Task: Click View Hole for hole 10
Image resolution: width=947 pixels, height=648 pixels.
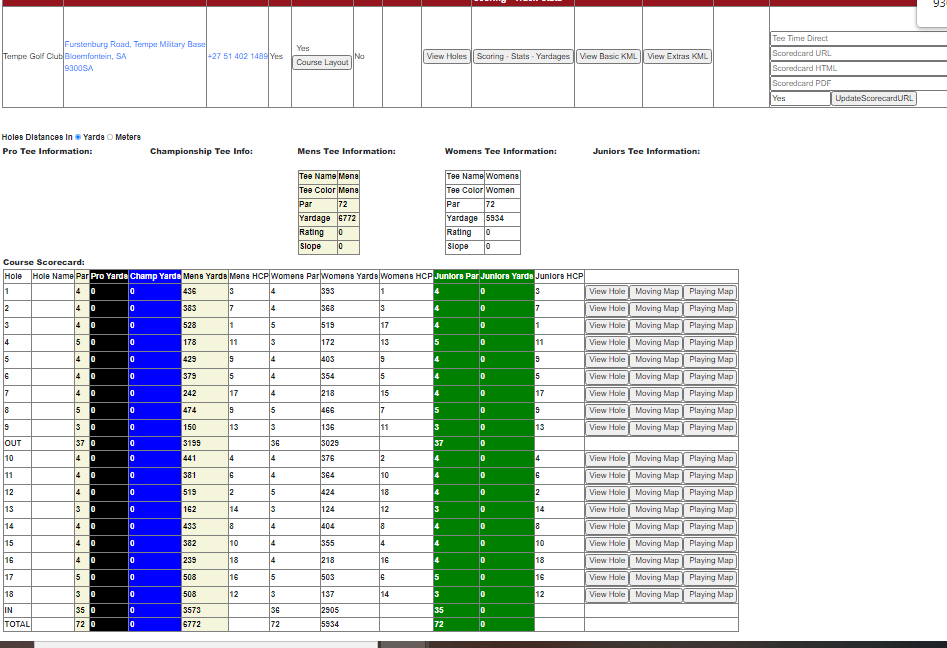Action: click(x=607, y=458)
